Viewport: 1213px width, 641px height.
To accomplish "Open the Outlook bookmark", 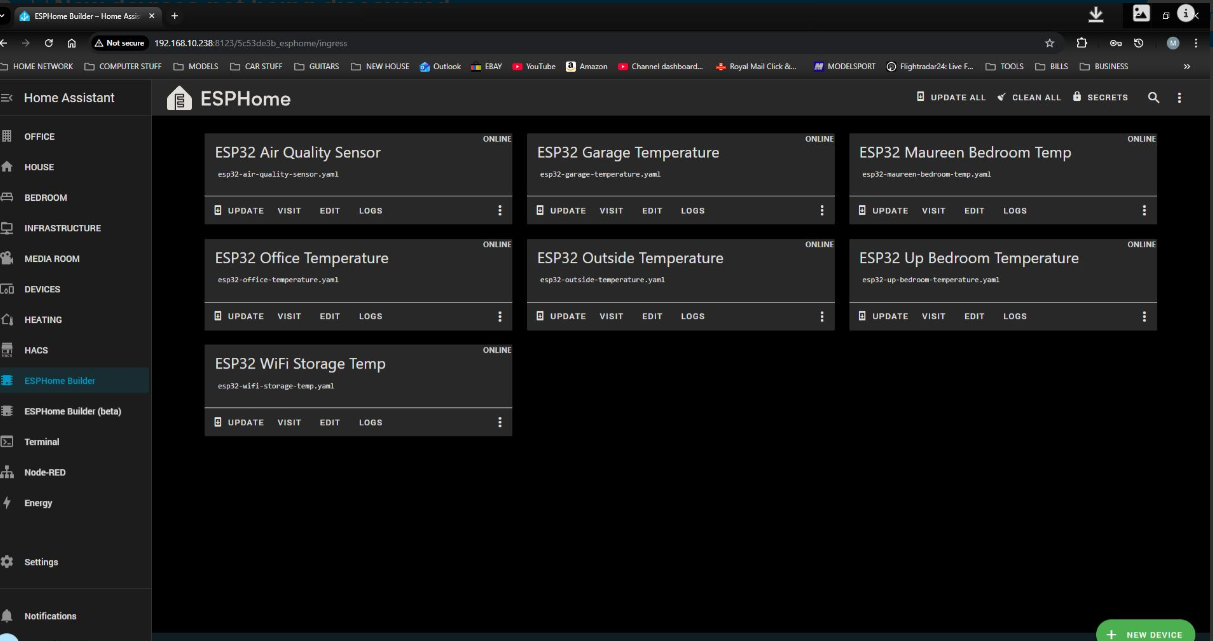I will (x=440, y=67).
